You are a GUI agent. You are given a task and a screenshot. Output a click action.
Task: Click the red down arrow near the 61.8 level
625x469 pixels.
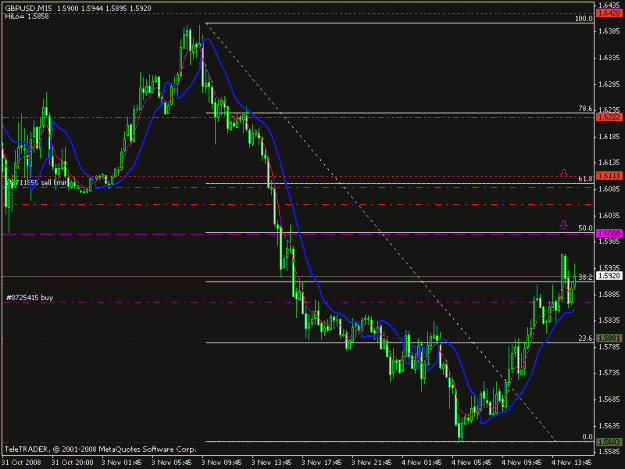[x=563, y=173]
